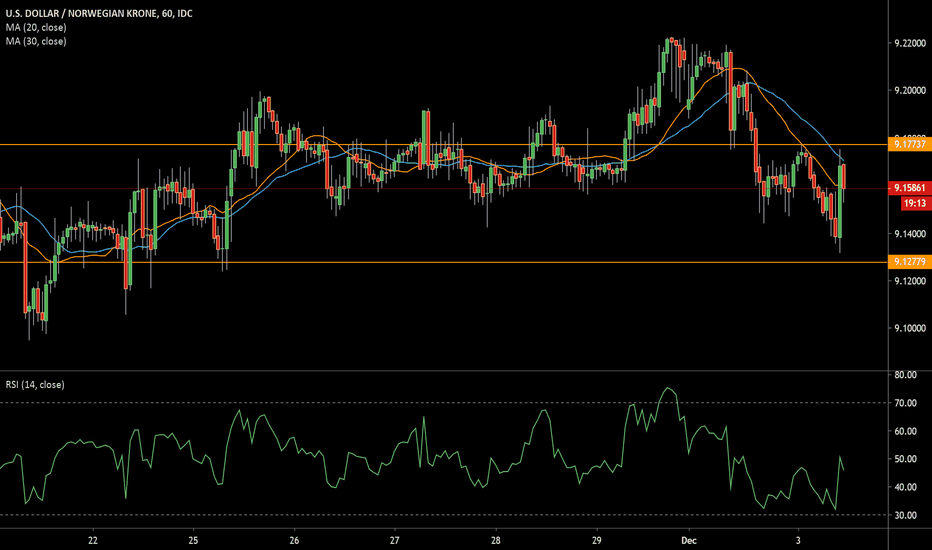
Task: Click the RSI 50.00 axis label
Action: coord(905,459)
